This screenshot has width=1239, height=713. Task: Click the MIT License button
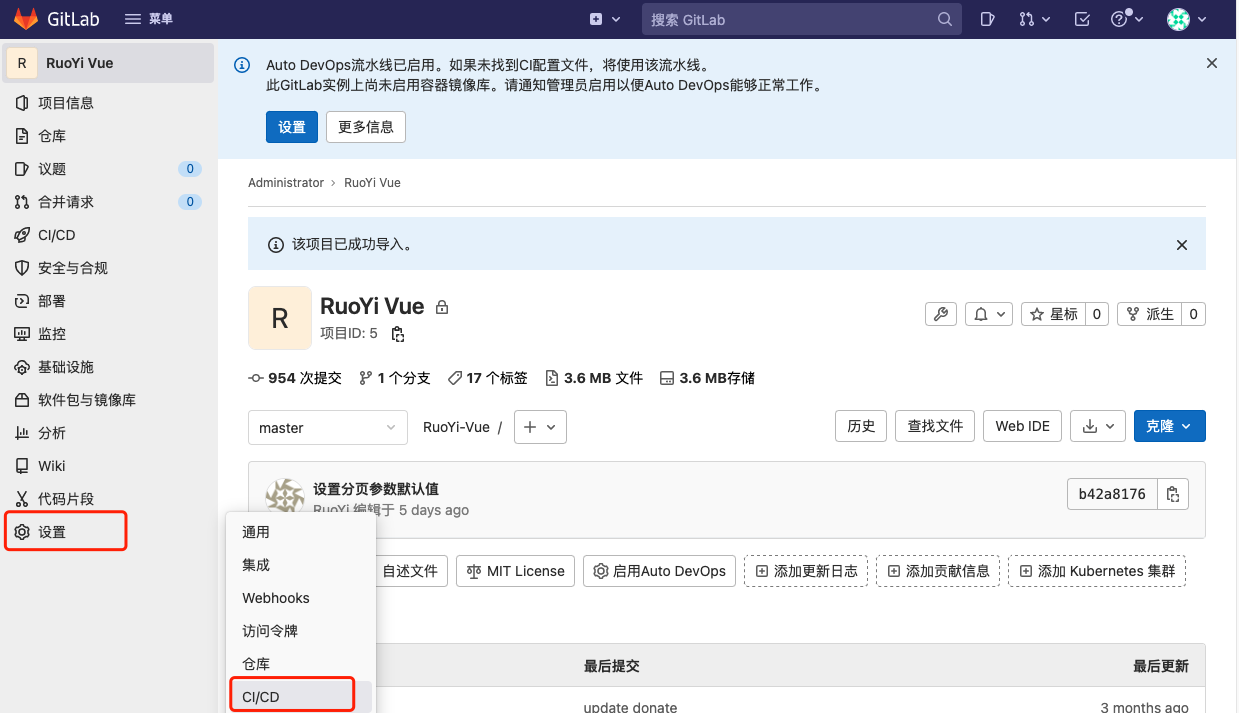pyautogui.click(x=515, y=571)
